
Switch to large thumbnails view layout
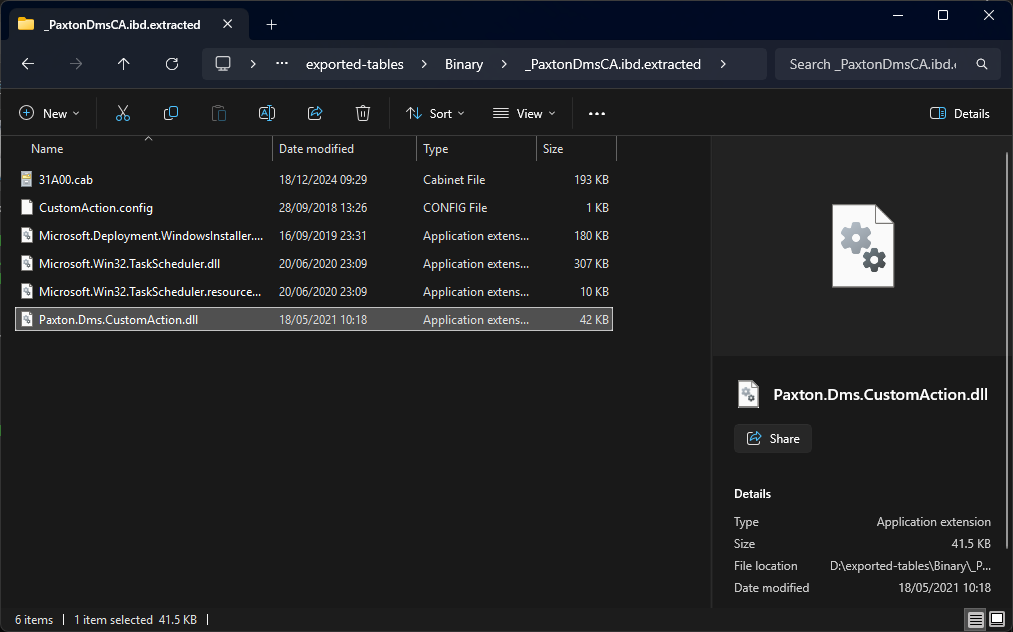click(996, 620)
